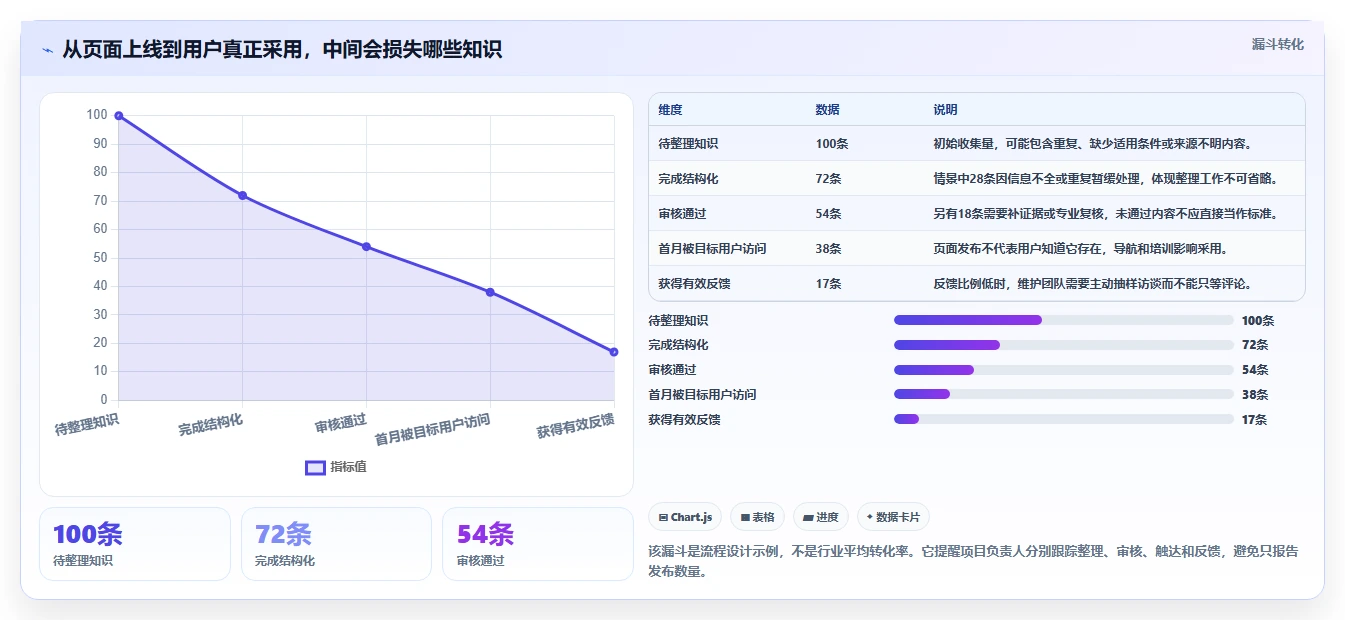This screenshot has height=620, width=1345.
Task: Click the 数据 column header
Action: 828,109
